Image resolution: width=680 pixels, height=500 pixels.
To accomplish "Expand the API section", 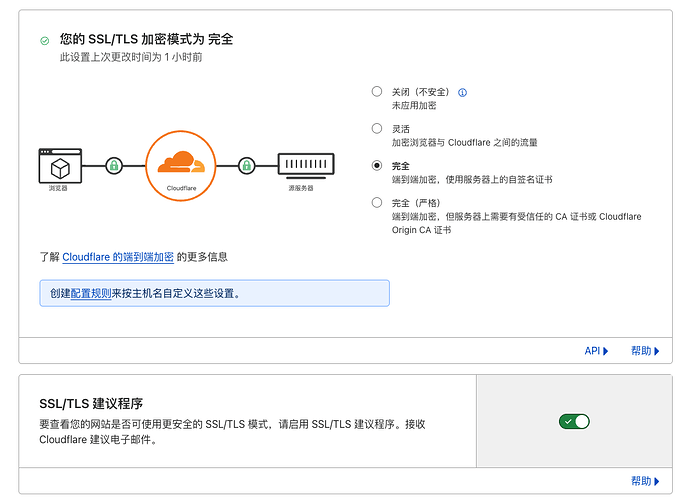I will [x=596, y=351].
